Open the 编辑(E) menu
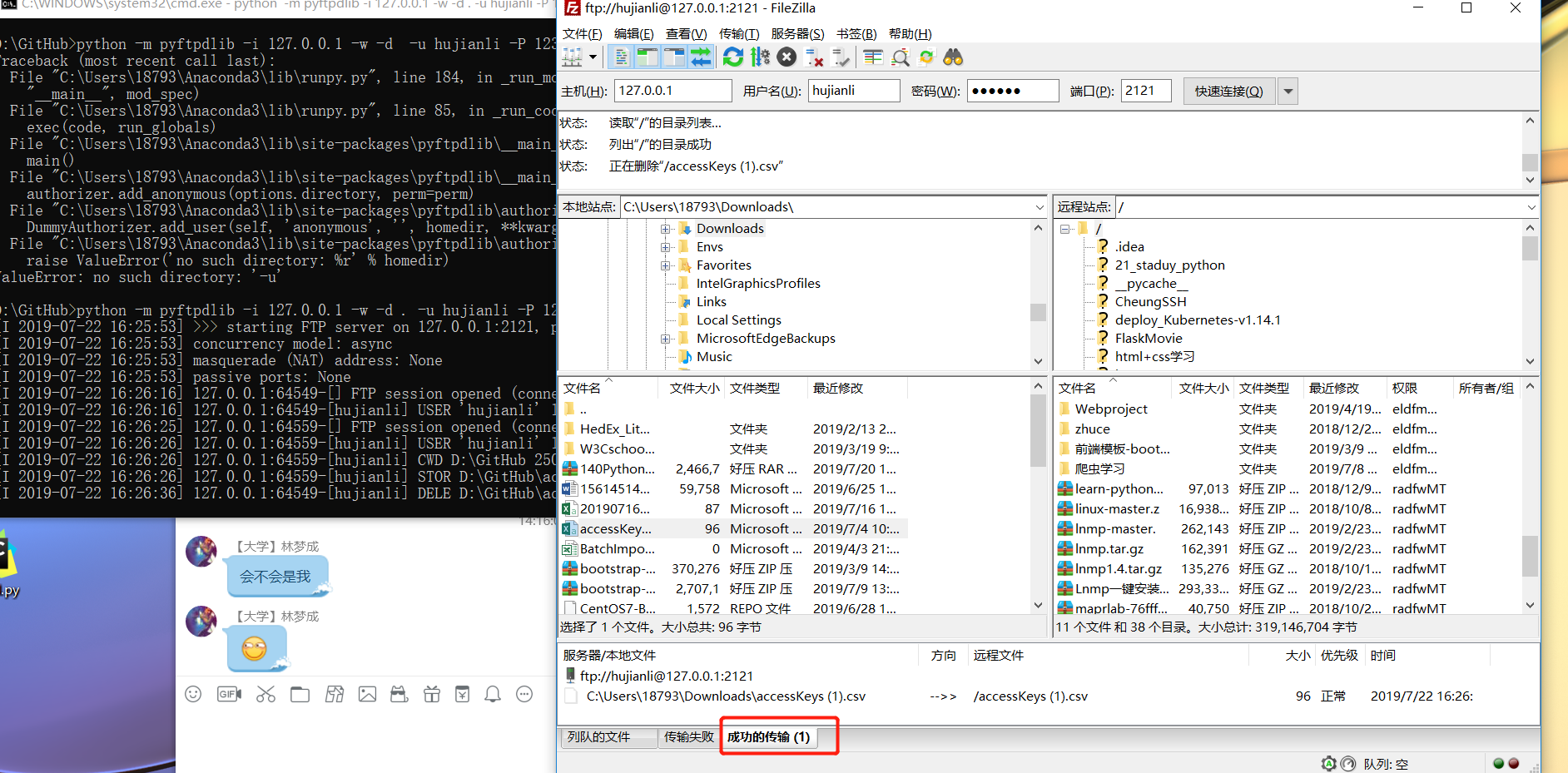 click(634, 34)
